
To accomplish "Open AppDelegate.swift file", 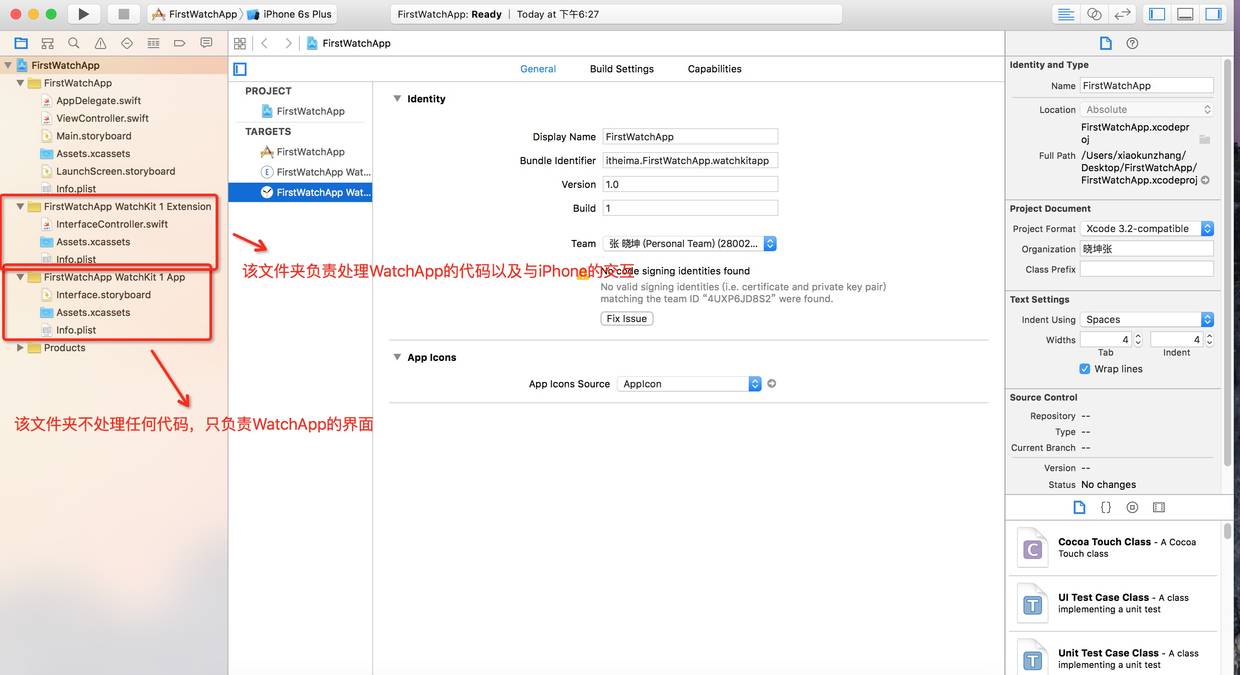I will 98,101.
